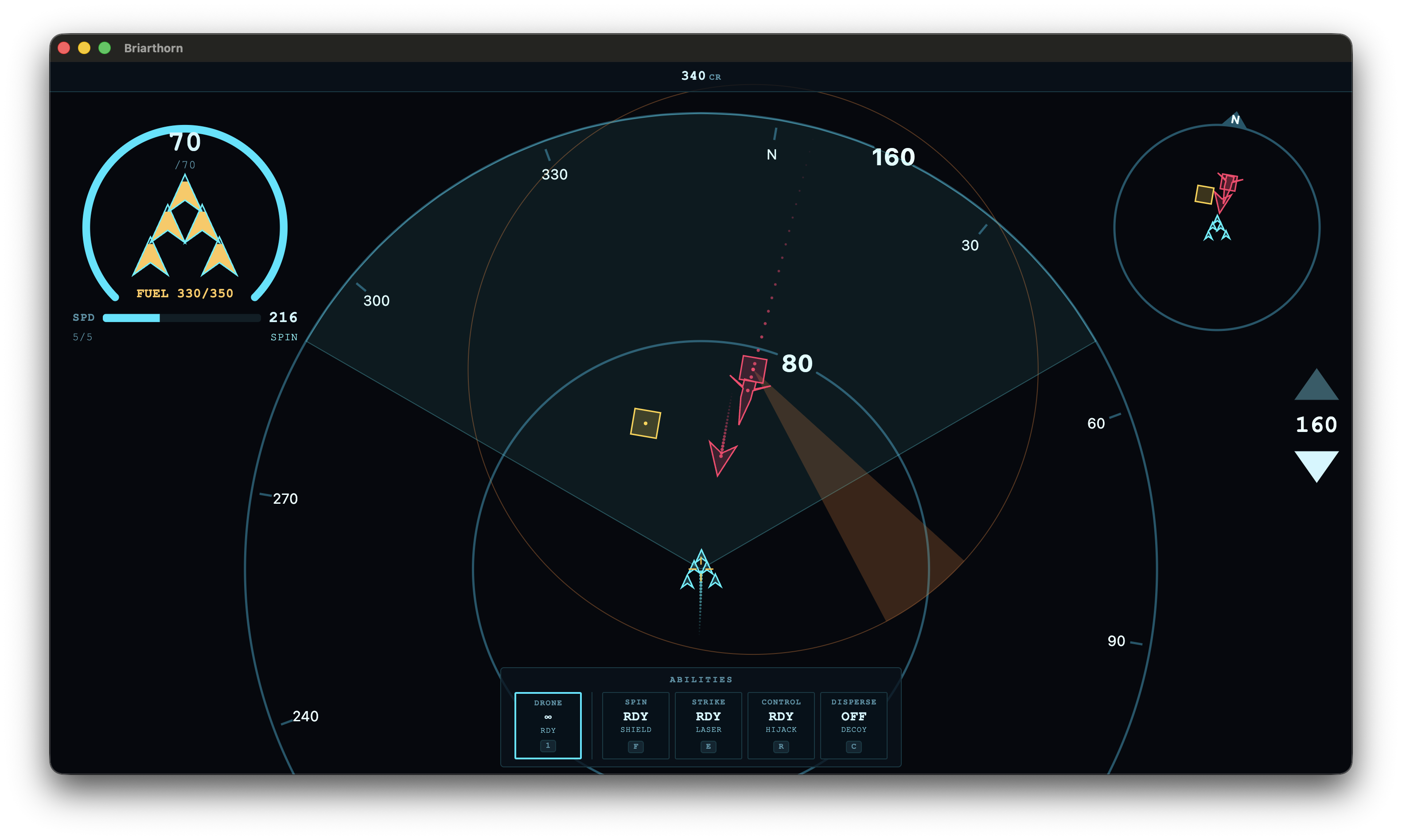Click the Briarthorn window title
This screenshot has height=840, width=1402.
coord(153,48)
